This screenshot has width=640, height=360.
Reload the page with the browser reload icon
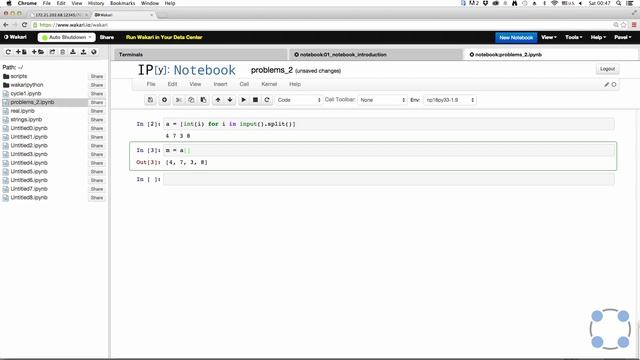click(x=24, y=25)
